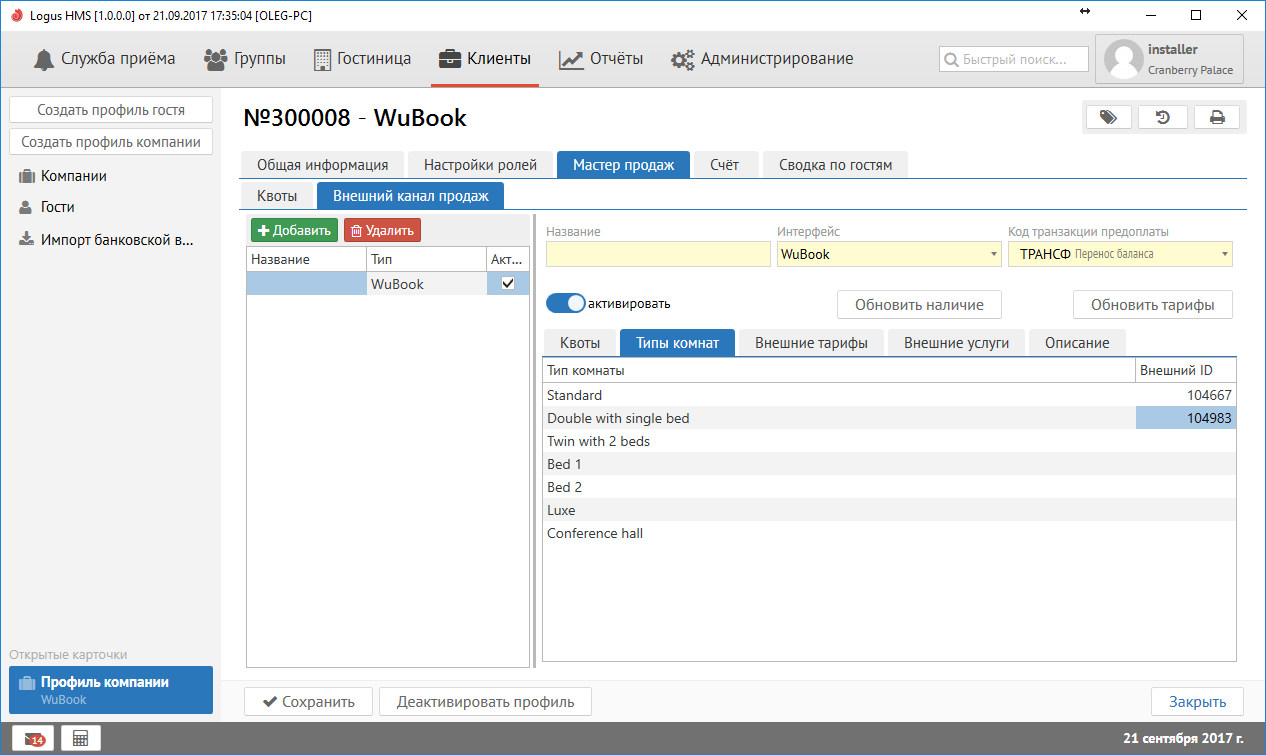Select WuBook row in channel list

click(388, 284)
